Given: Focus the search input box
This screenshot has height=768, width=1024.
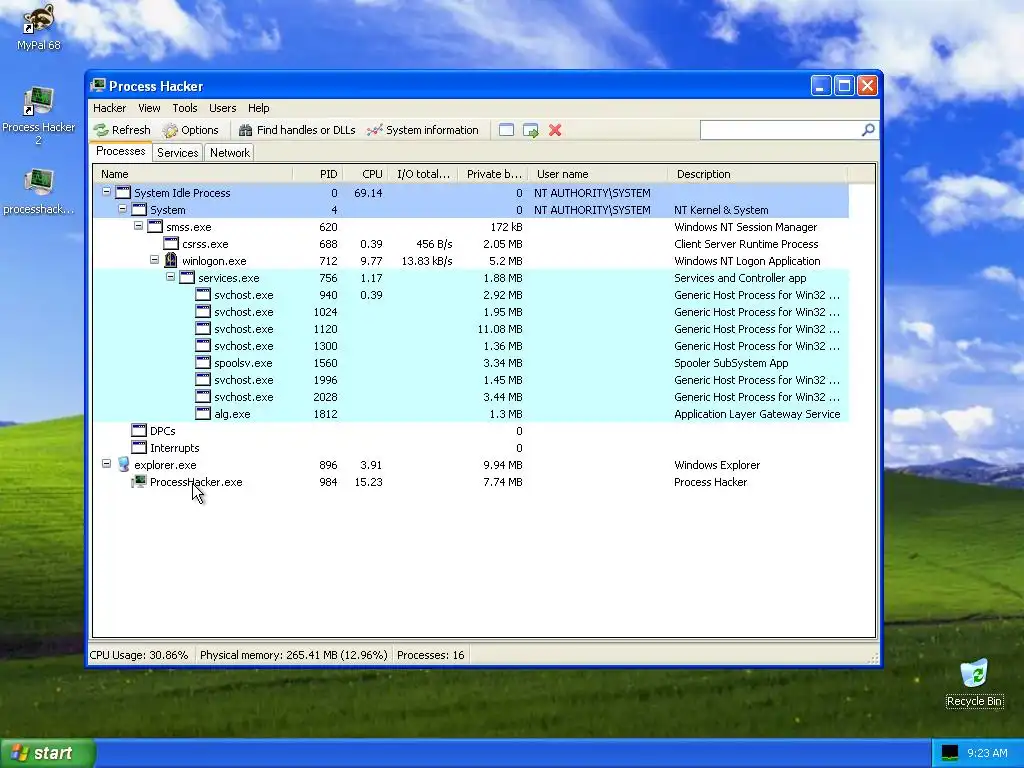Looking at the screenshot, I should click(x=780, y=130).
